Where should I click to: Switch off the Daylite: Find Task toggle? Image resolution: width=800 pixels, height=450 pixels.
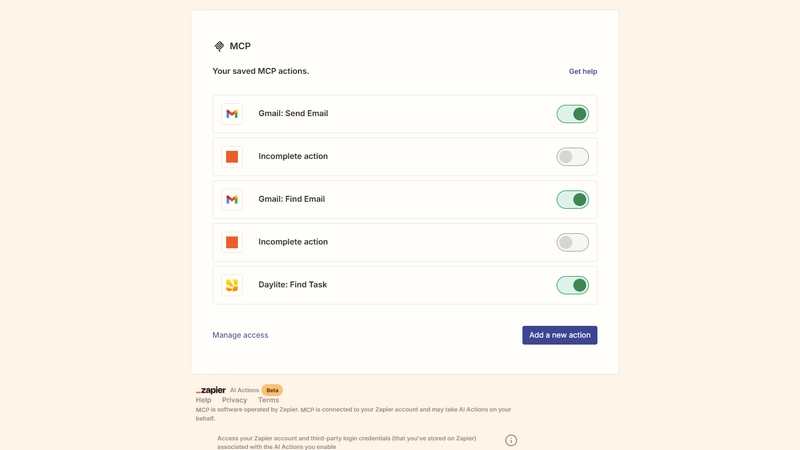572,285
